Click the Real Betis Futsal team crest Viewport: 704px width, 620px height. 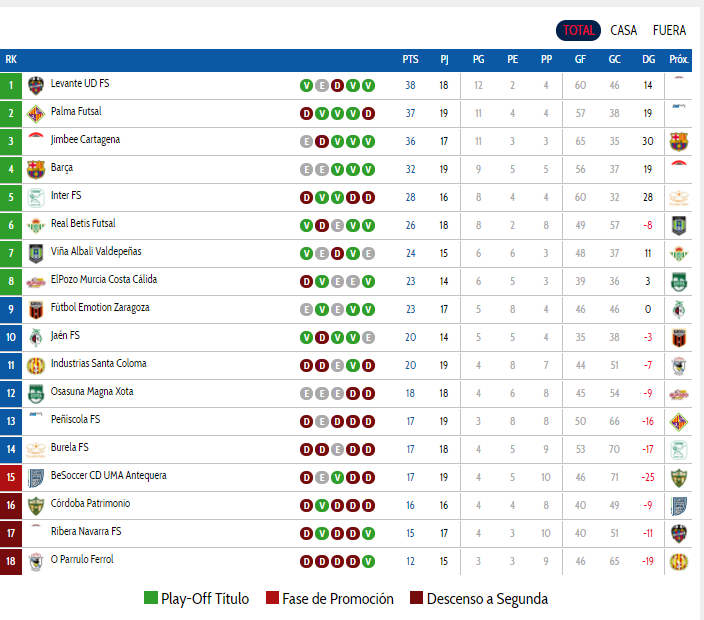click(35, 225)
